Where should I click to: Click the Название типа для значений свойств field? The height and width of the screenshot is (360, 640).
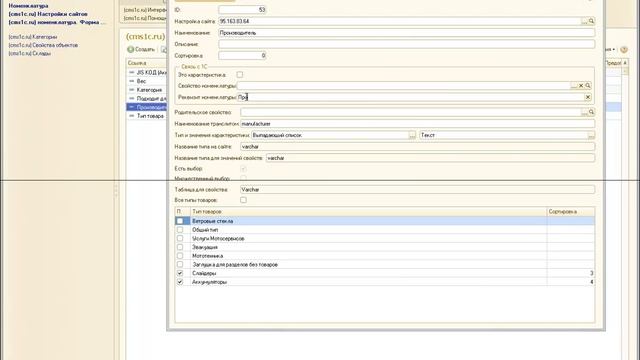(x=430, y=158)
